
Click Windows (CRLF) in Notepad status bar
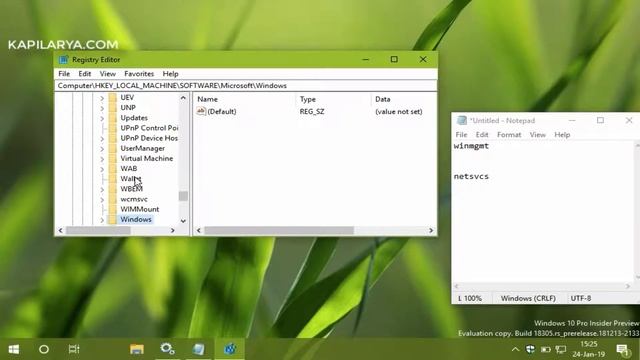tap(528, 298)
